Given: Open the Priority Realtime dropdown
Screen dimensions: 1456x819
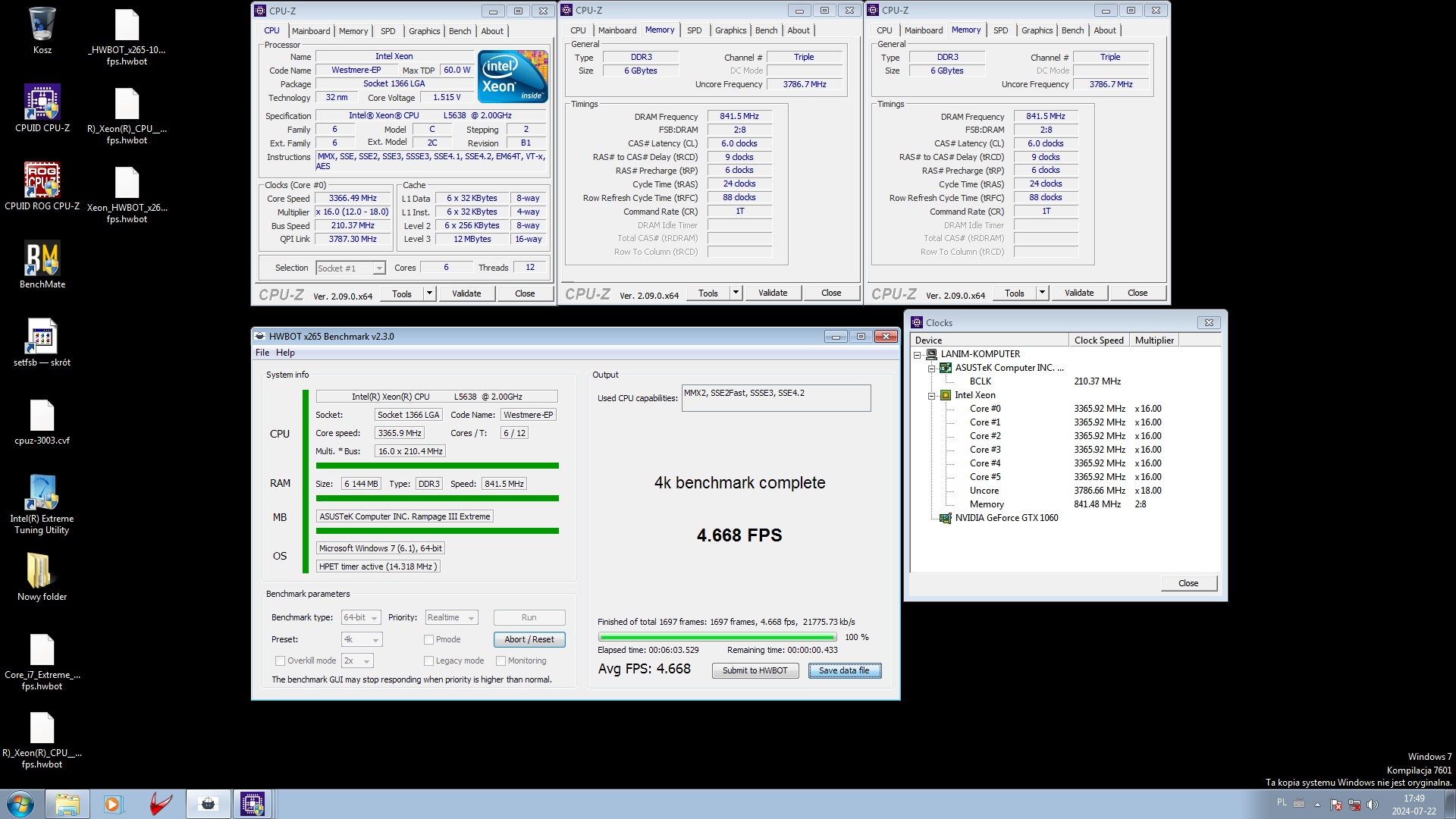Looking at the screenshot, I should click(x=451, y=618).
